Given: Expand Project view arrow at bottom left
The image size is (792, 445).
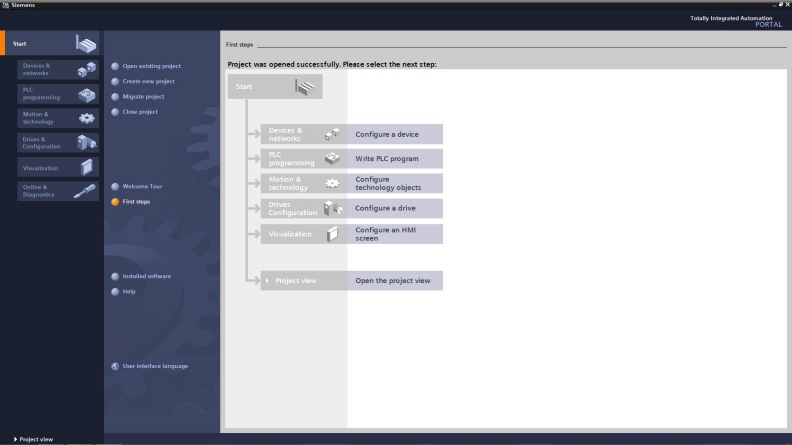Looking at the screenshot, I should tap(8, 439).
